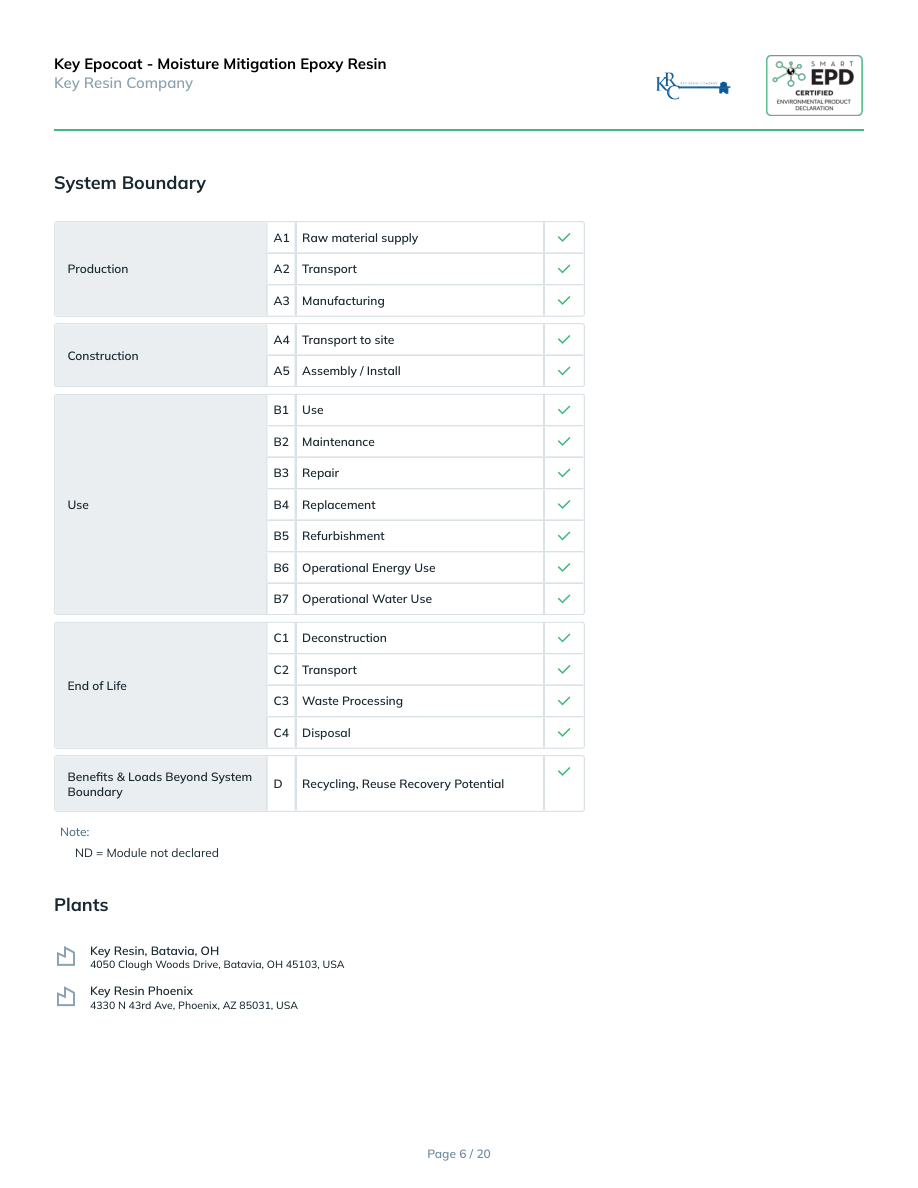918x1188 pixels.
Task: Click the Page 6 / 20 indicator
Action: 459,1154
